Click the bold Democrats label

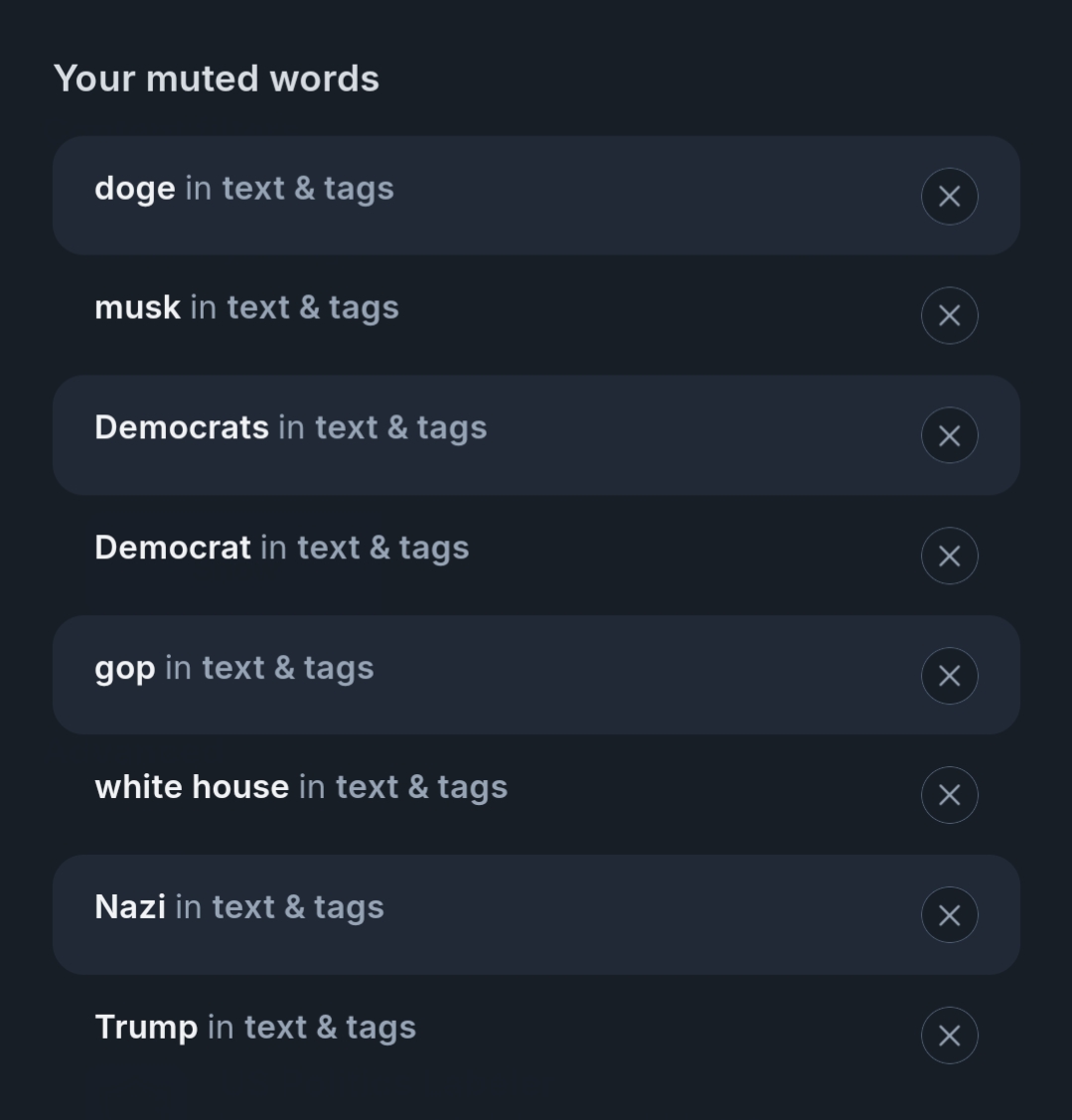coord(181,427)
